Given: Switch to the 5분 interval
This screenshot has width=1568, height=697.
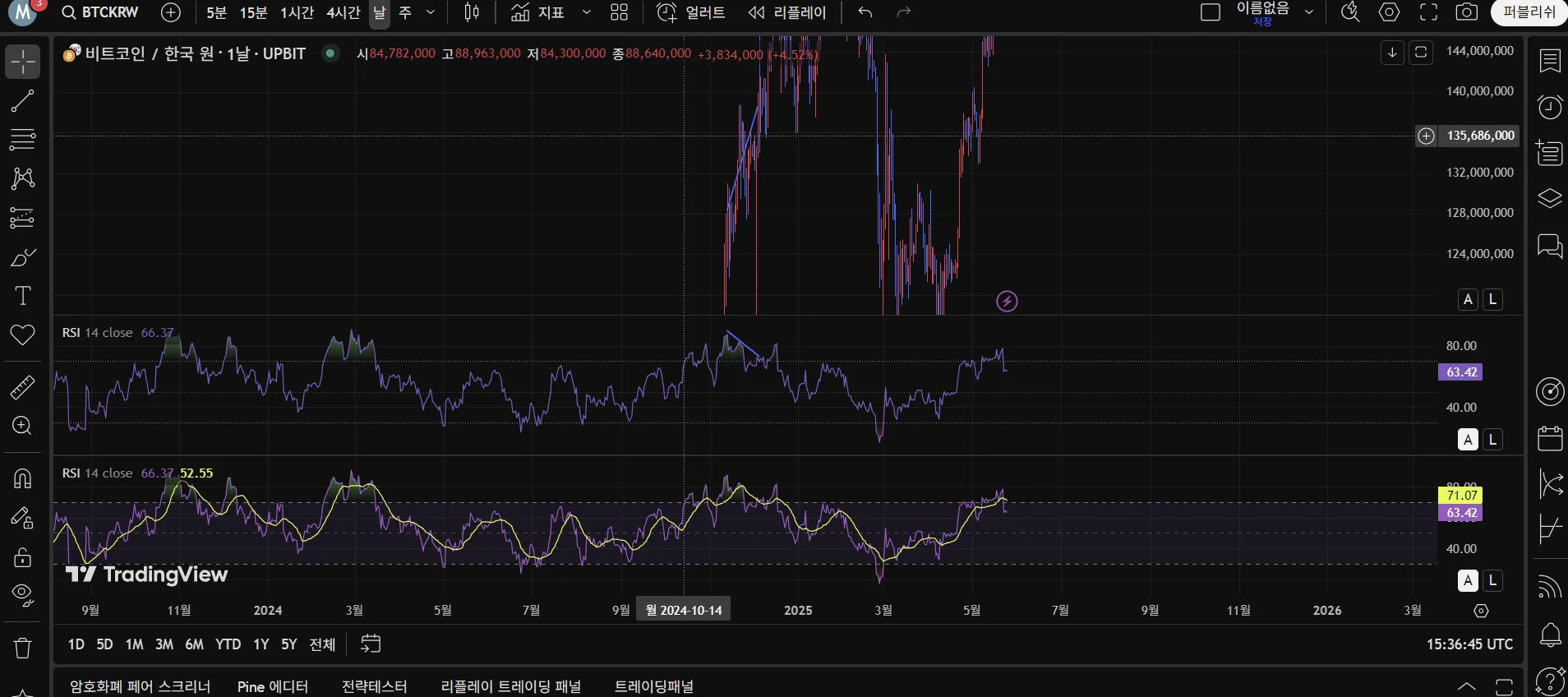Looking at the screenshot, I should [x=216, y=12].
